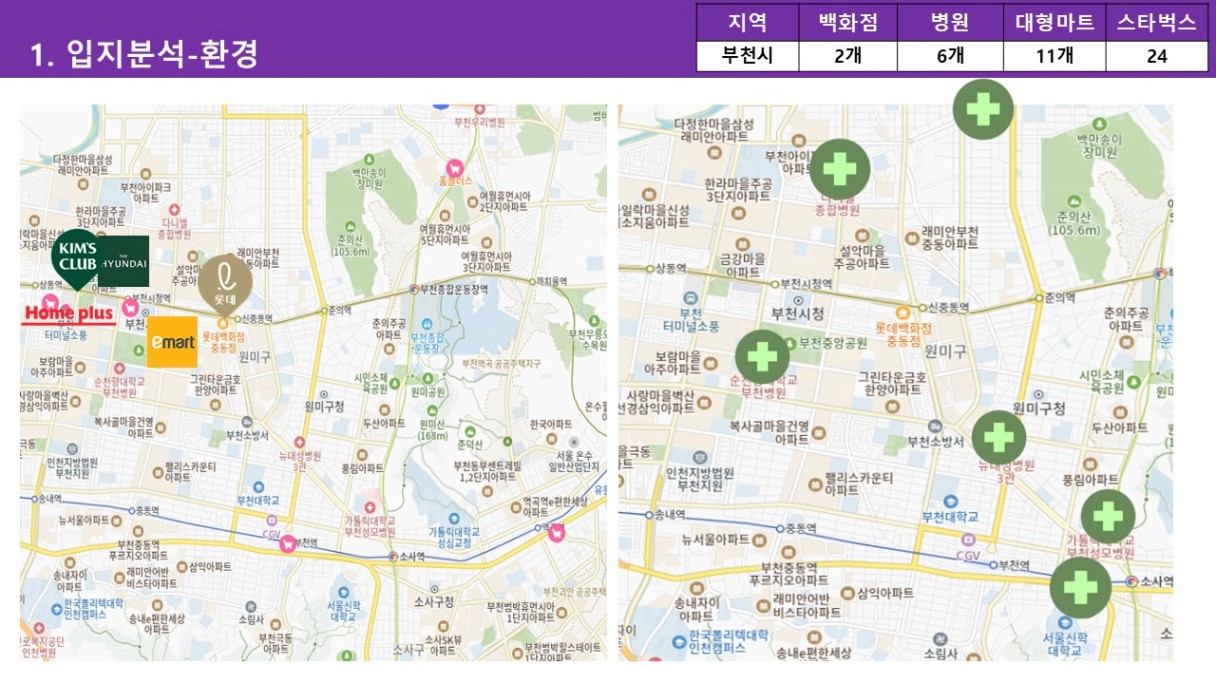Click the green cross on 뉴대성병원 3관
The width and height of the screenshot is (1216, 684).
[999, 437]
